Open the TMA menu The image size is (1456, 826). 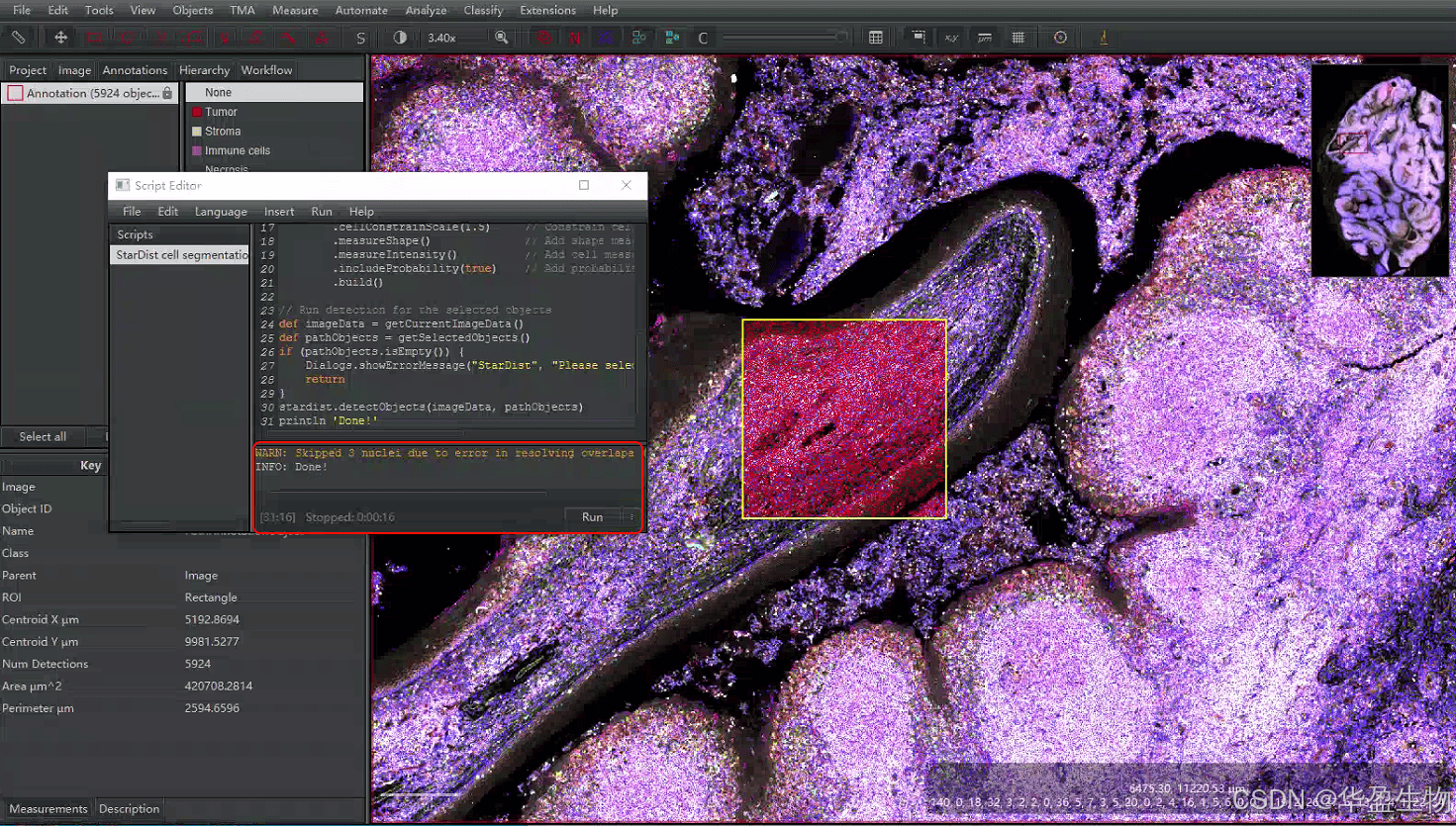(243, 10)
